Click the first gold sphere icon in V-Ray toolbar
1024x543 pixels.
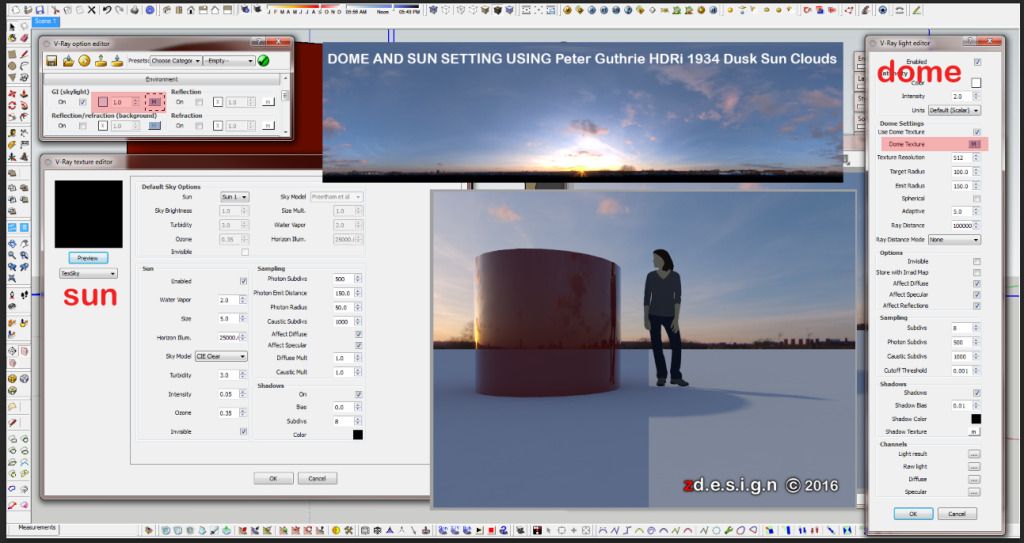click(x=568, y=10)
